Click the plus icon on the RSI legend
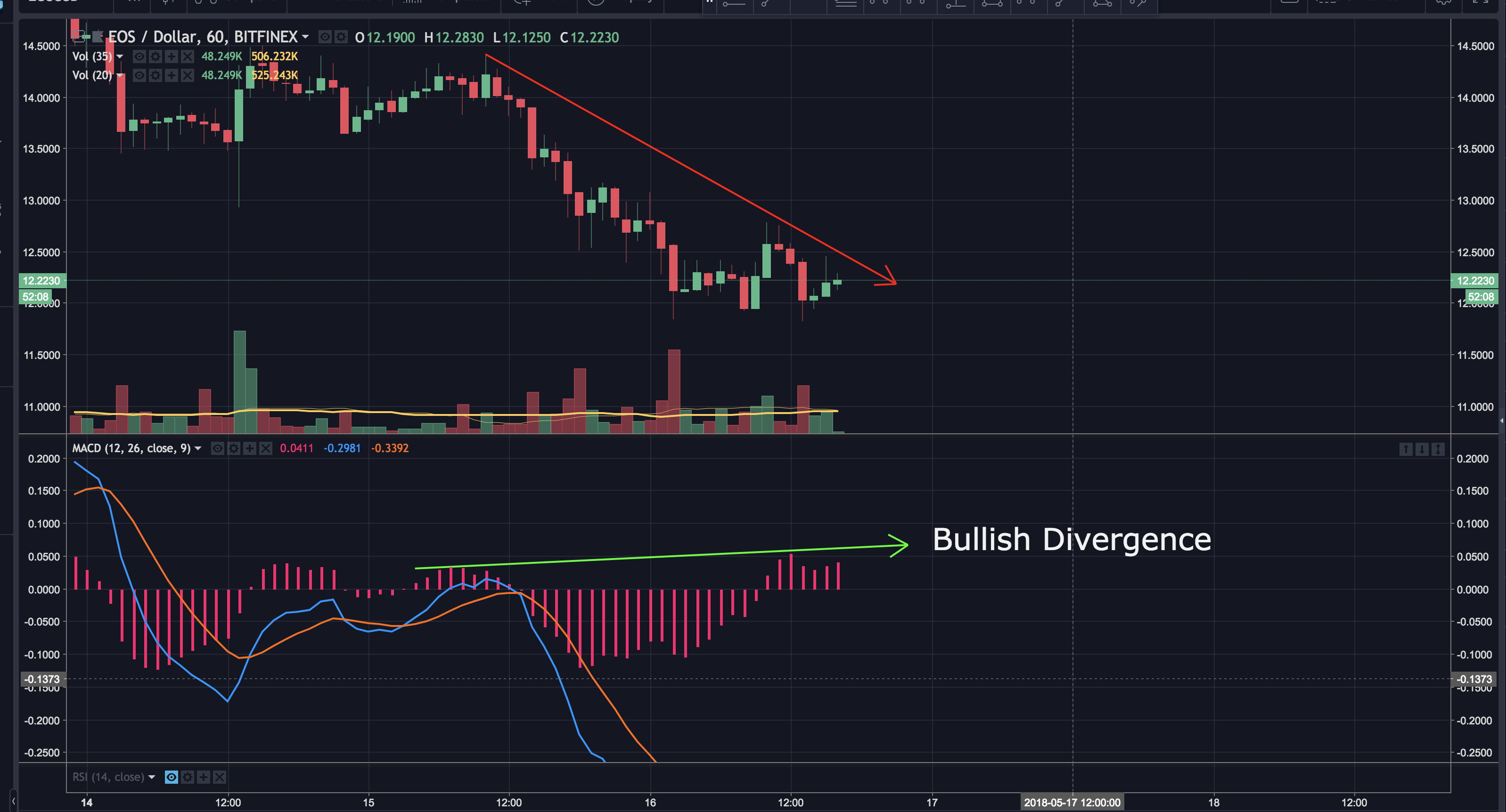 pyautogui.click(x=204, y=777)
